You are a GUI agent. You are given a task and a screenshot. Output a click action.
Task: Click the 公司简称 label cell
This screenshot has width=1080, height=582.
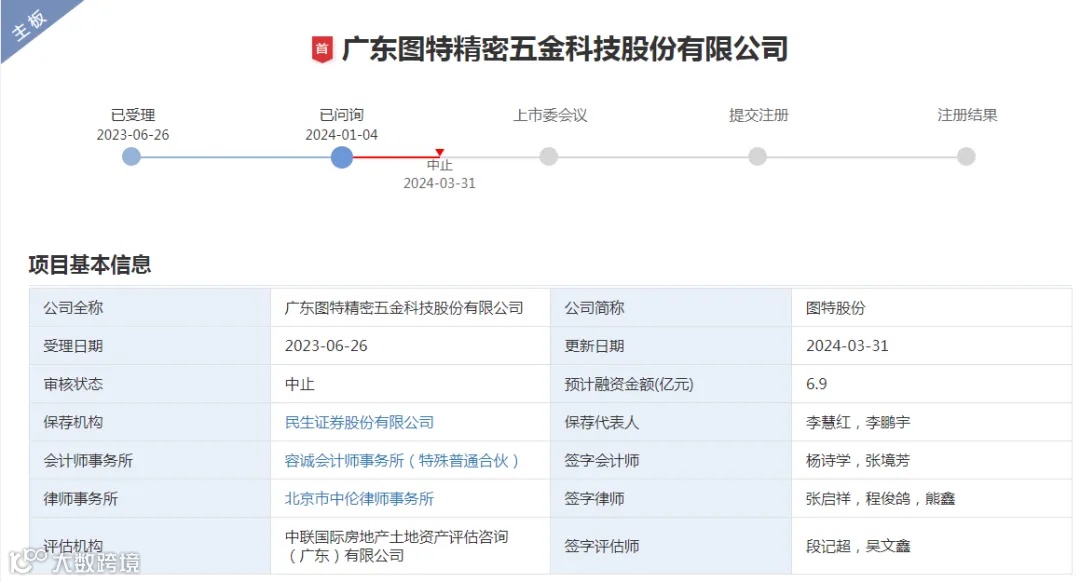coord(670,308)
